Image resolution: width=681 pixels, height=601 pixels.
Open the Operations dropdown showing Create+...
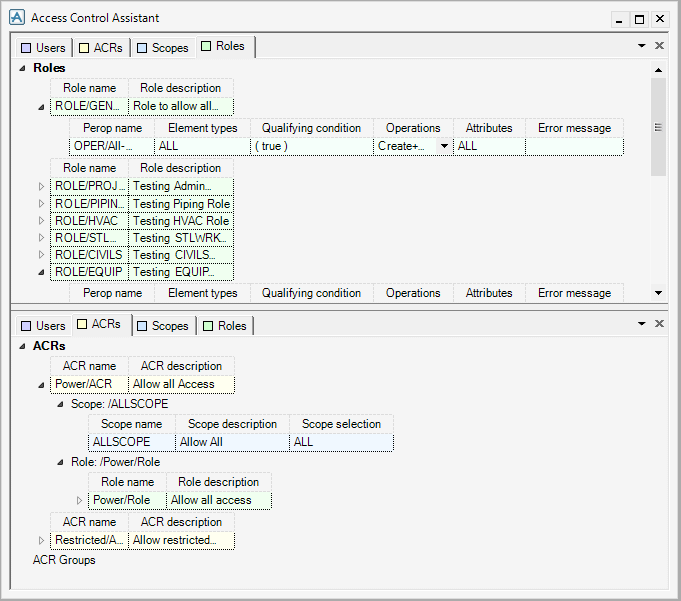click(444, 146)
